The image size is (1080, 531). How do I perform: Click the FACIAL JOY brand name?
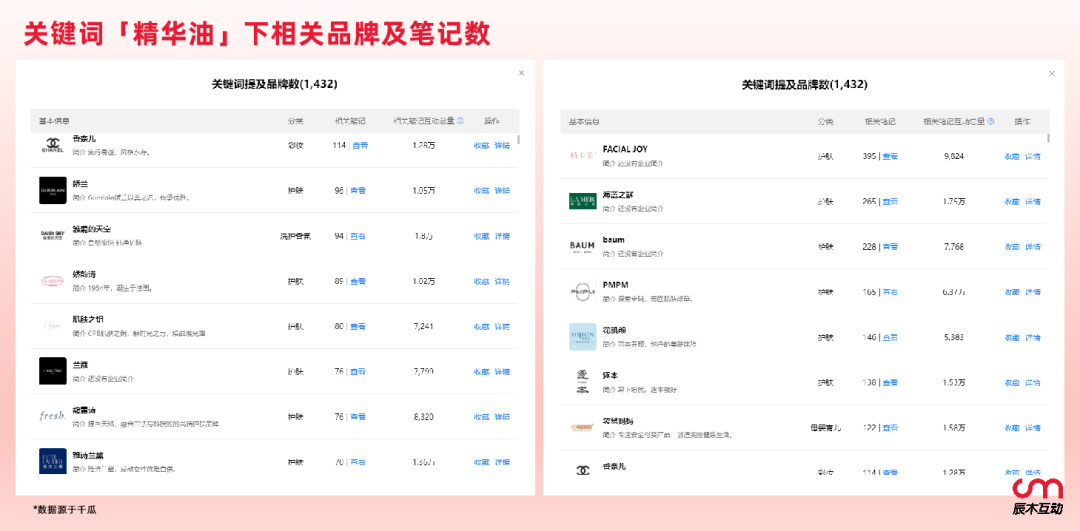point(625,149)
